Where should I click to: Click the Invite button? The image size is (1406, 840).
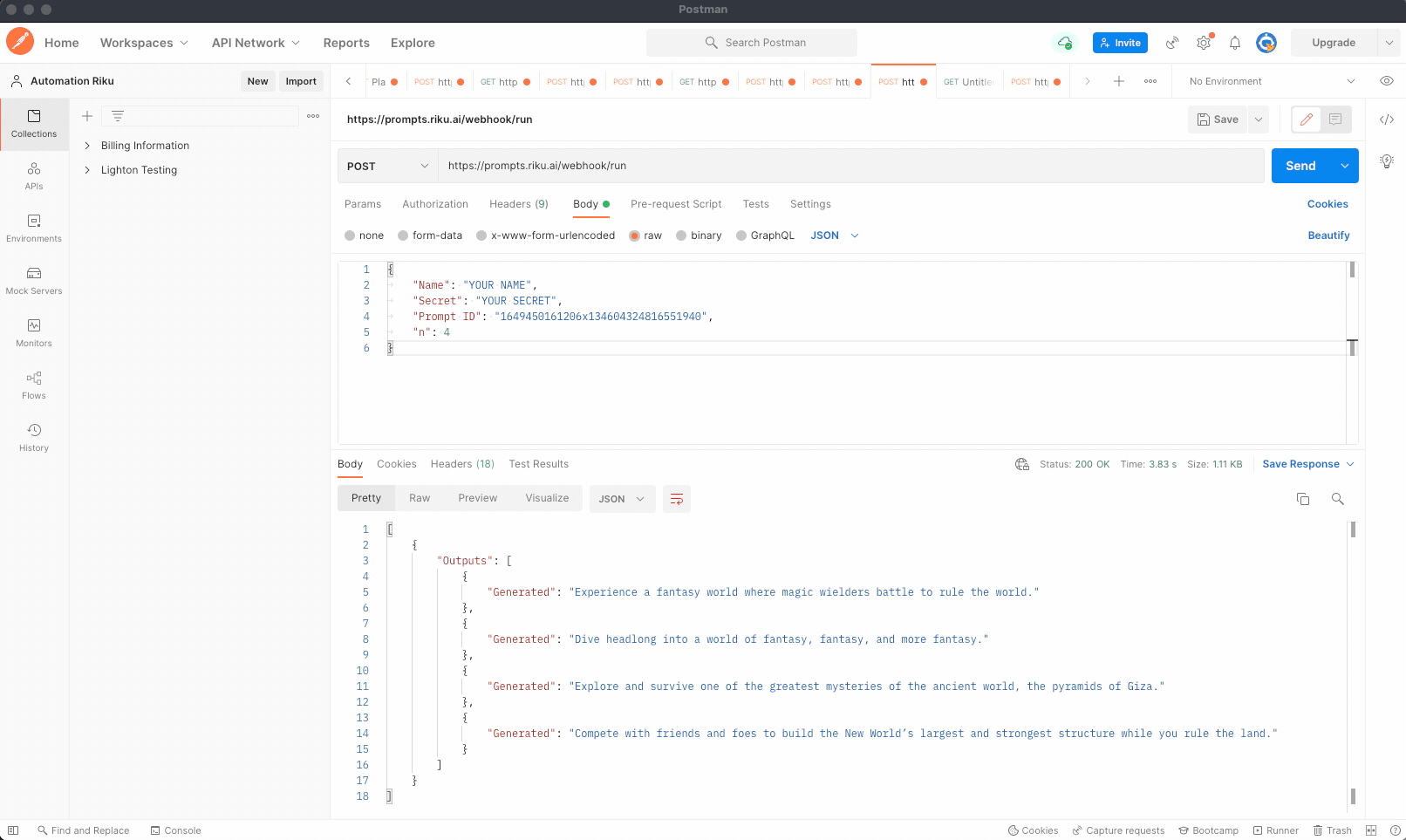pyautogui.click(x=1120, y=43)
